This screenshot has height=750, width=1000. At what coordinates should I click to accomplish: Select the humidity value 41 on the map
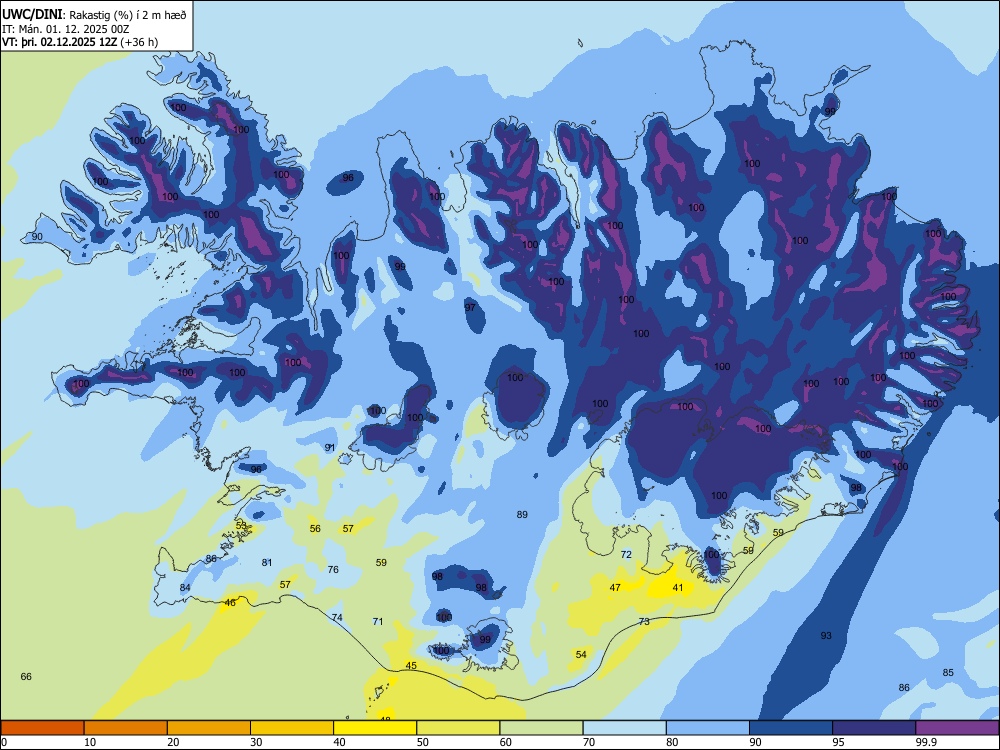(678, 588)
